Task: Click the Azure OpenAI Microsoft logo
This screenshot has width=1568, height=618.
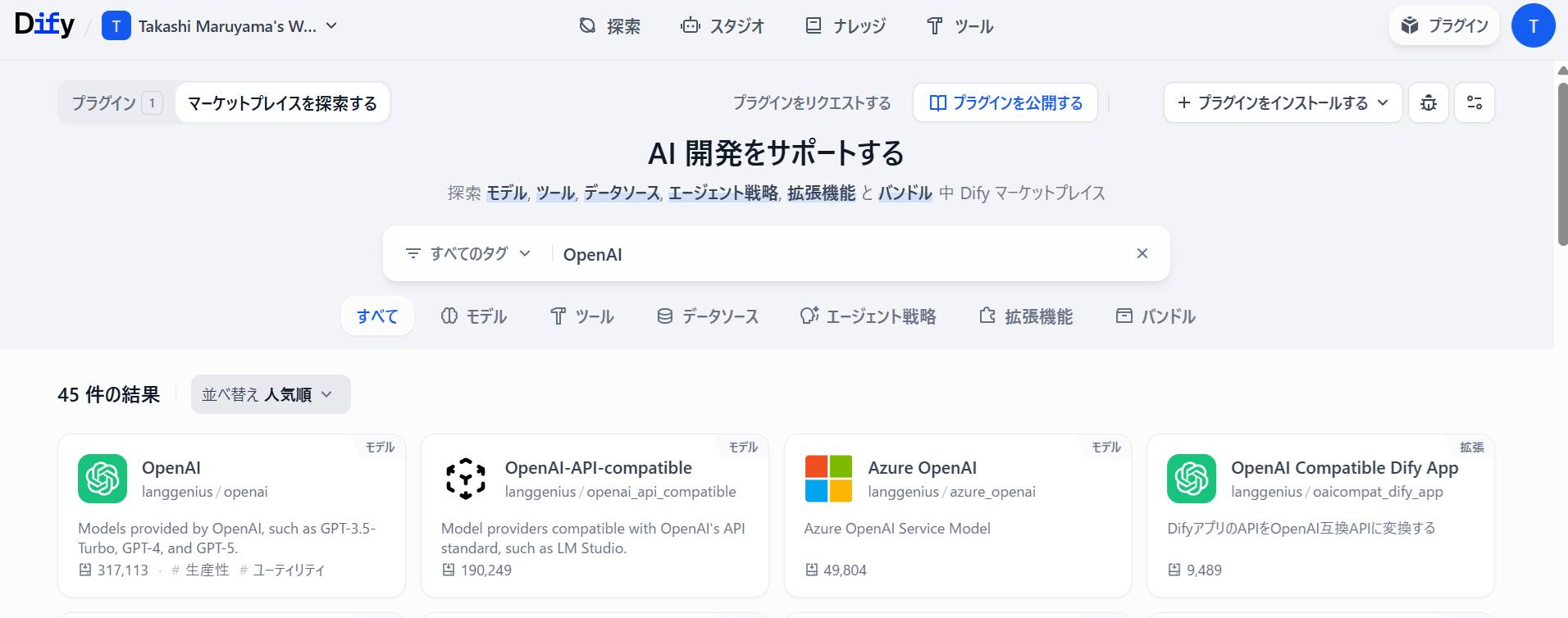Action: point(828,479)
